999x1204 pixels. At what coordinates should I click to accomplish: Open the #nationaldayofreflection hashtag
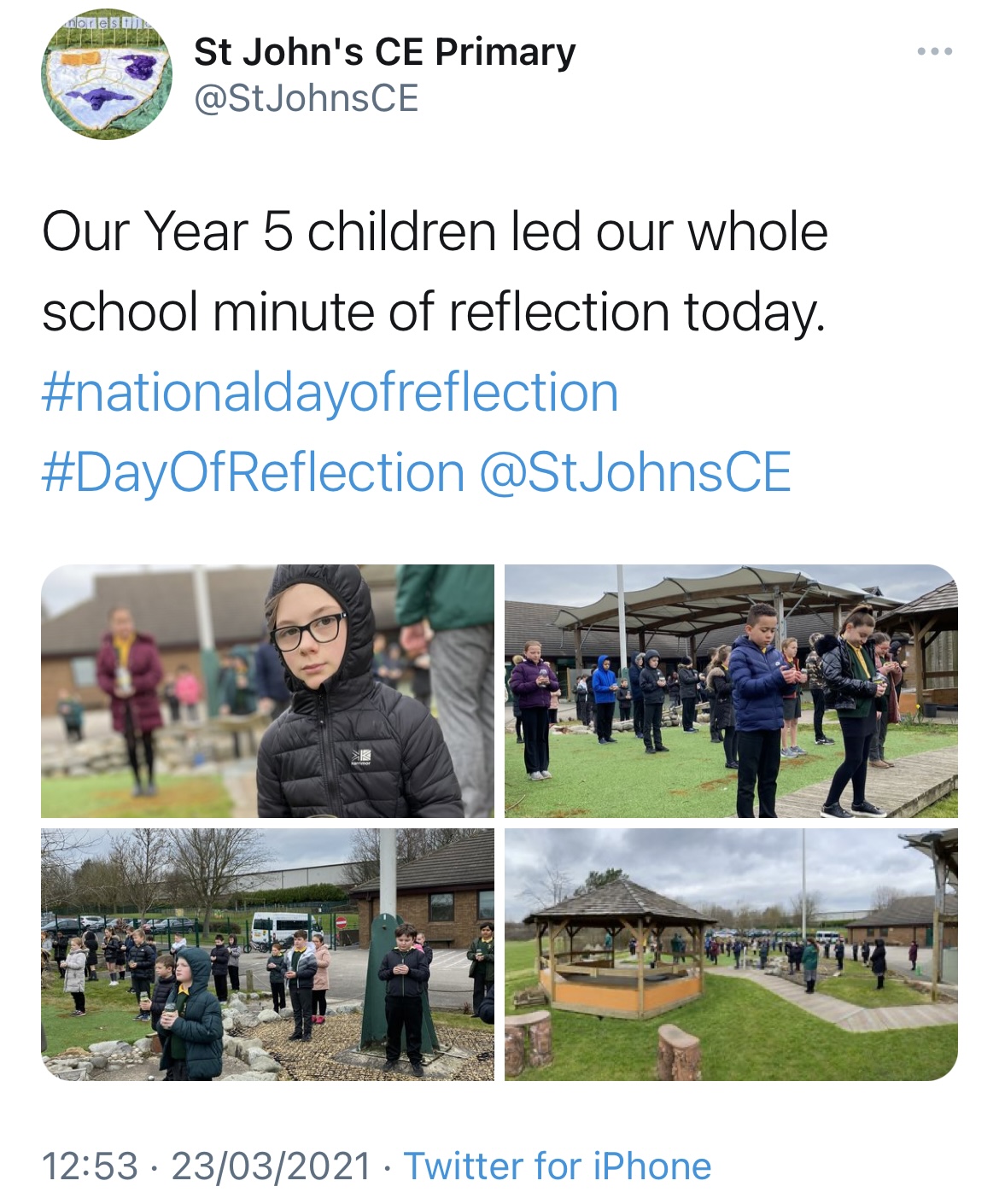pyautogui.click(x=330, y=392)
